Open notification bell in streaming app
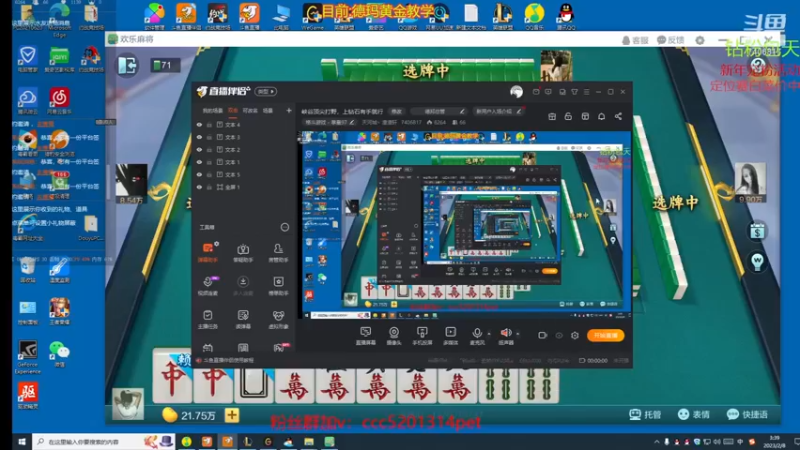 click(x=602, y=116)
